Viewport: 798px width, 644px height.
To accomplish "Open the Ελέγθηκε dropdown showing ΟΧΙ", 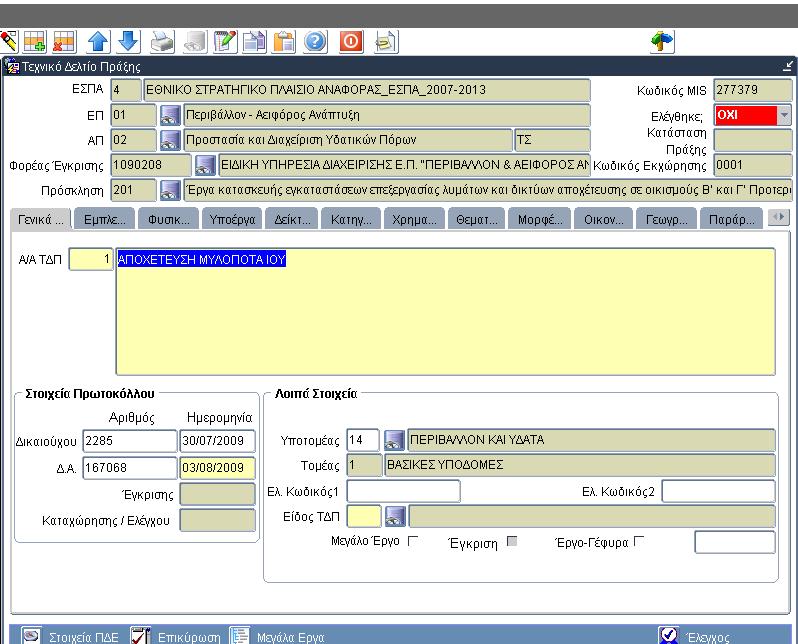I will point(784,115).
